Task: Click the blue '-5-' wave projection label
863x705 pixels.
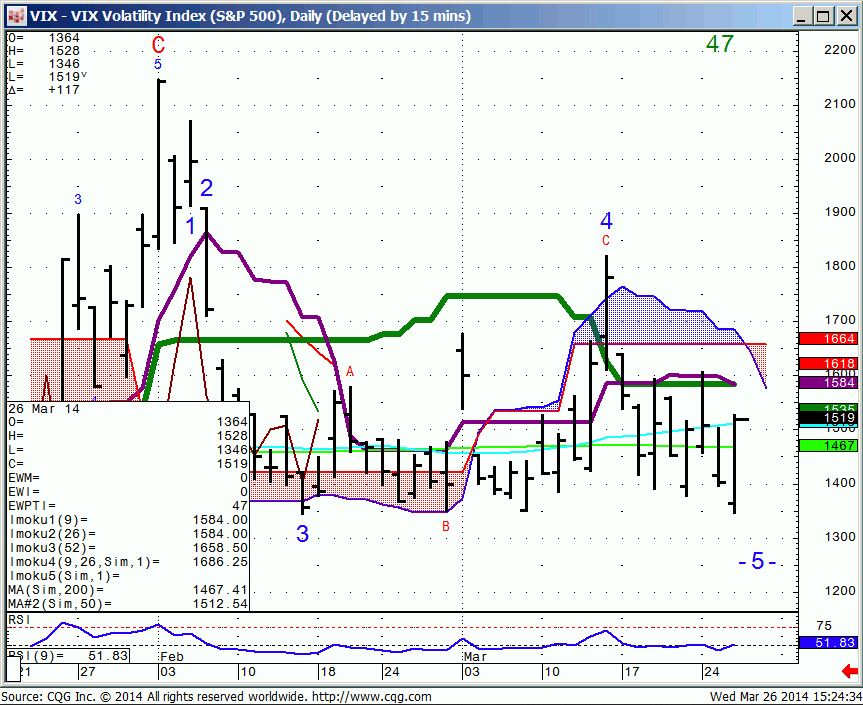Action: point(757,561)
